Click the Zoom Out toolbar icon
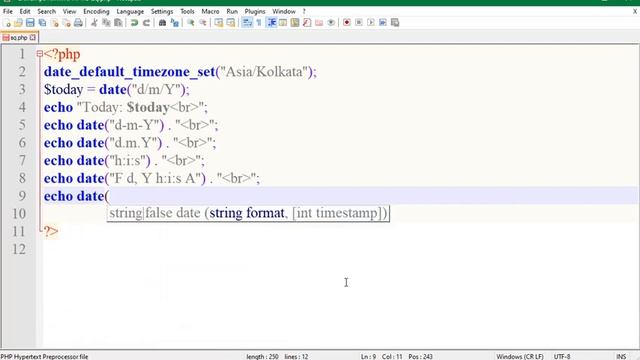This screenshot has width=640, height=360. click(202, 23)
